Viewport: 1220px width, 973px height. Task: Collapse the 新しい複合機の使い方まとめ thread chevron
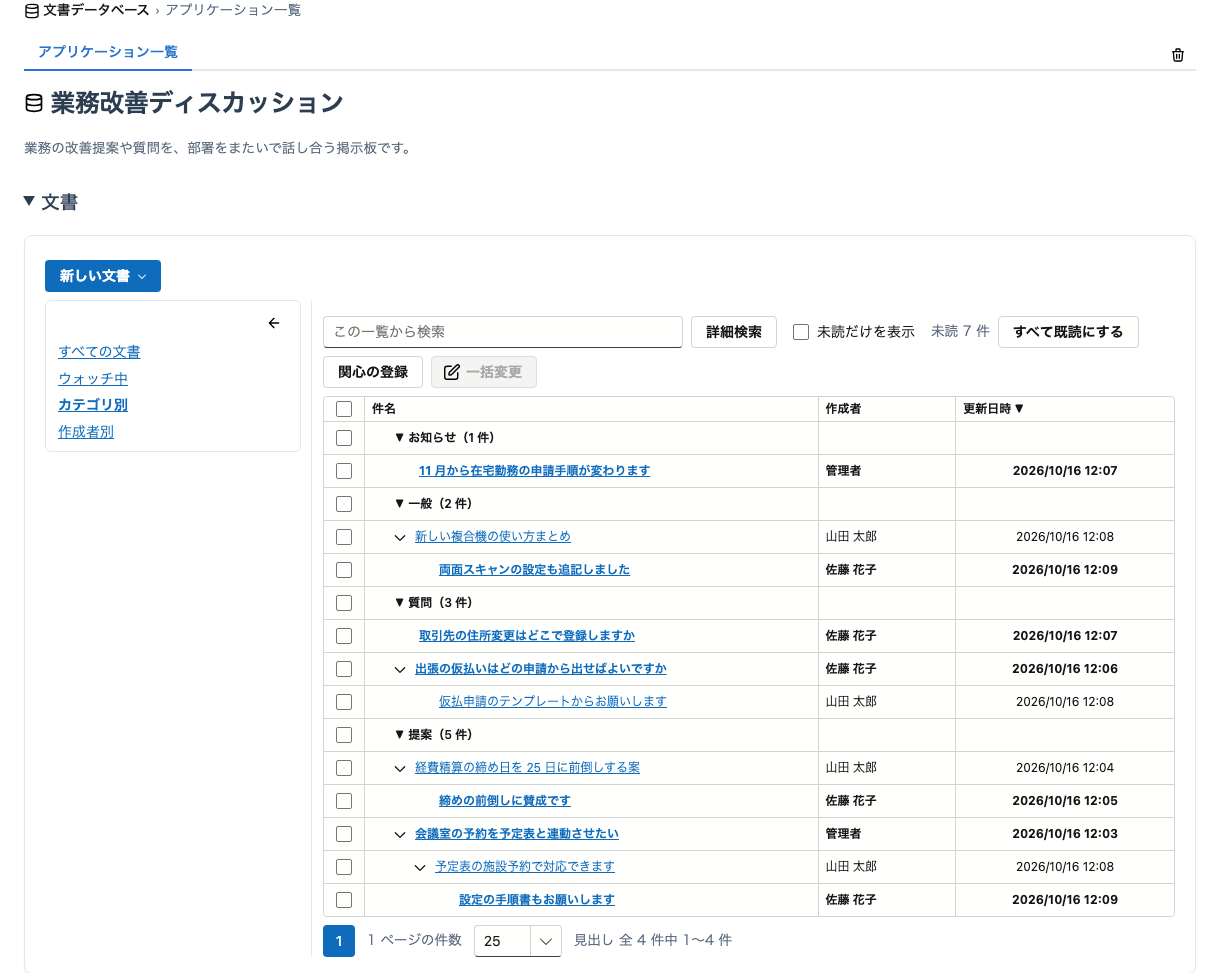pyautogui.click(x=401, y=537)
